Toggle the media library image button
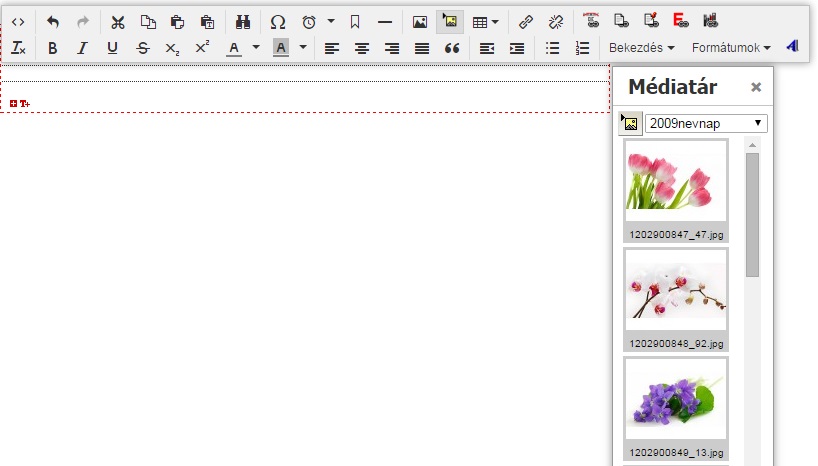 [x=450, y=21]
